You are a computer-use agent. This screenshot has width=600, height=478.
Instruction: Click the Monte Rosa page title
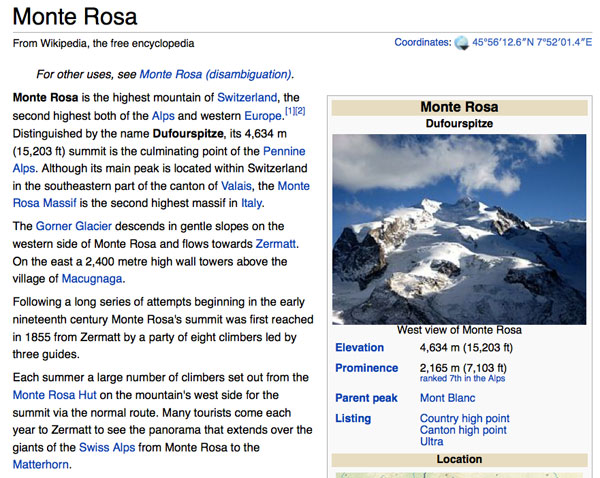tap(75, 16)
